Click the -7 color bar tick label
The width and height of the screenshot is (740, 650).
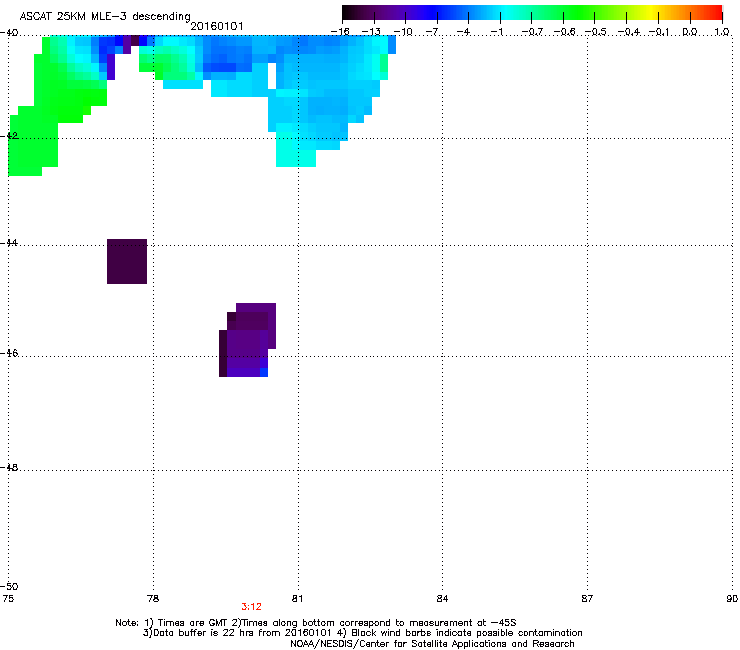click(432, 32)
